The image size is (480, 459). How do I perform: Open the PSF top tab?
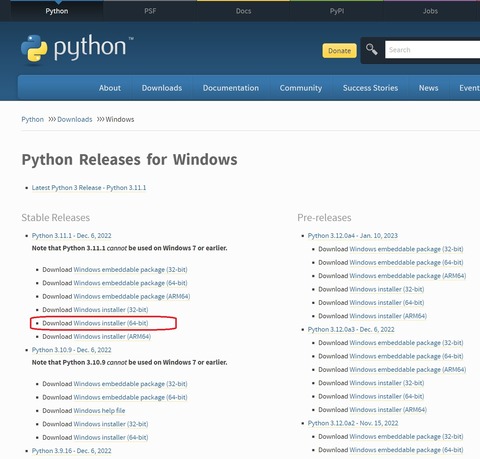coord(150,11)
